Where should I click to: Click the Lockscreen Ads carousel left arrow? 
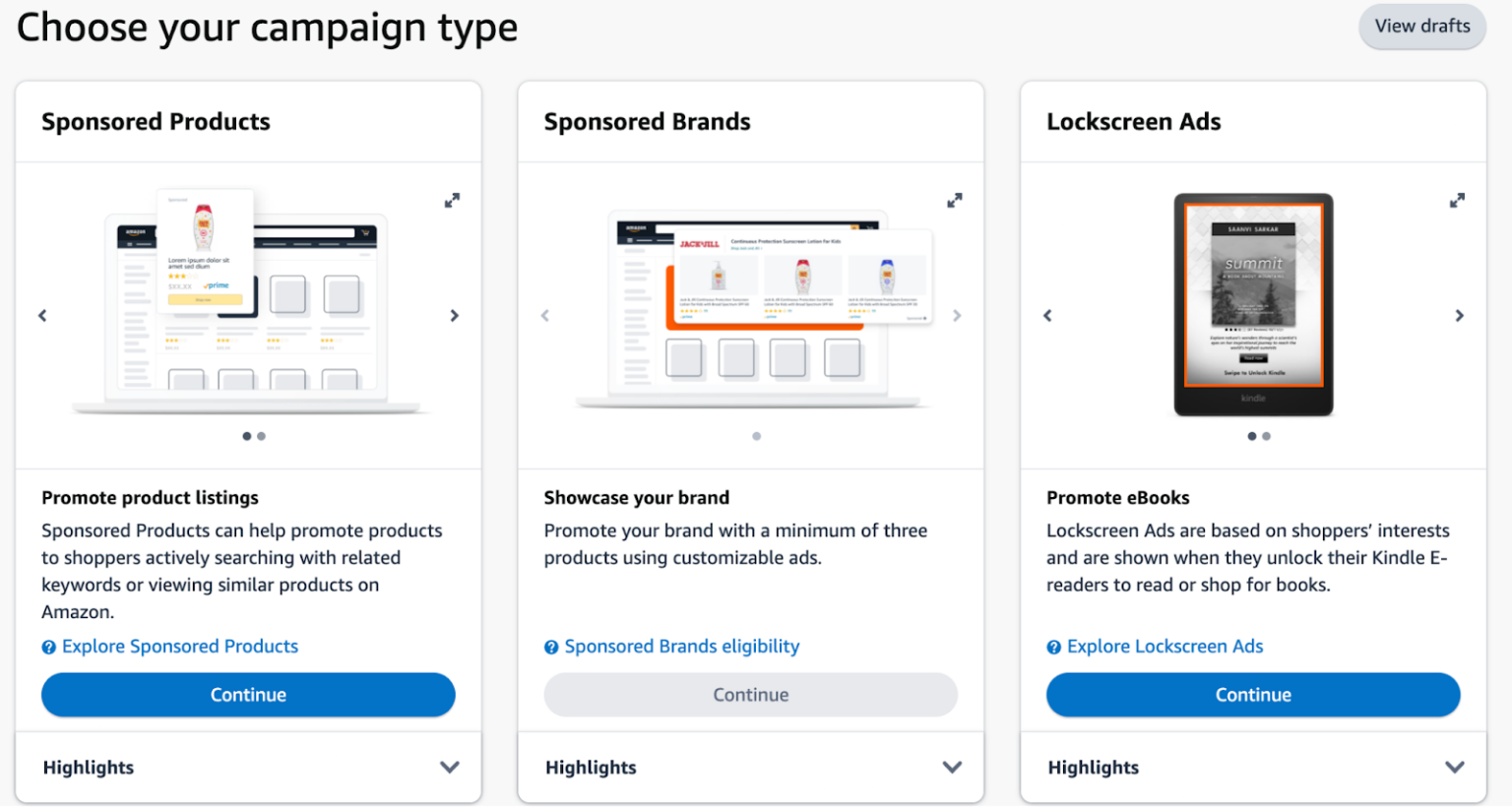[x=1046, y=315]
